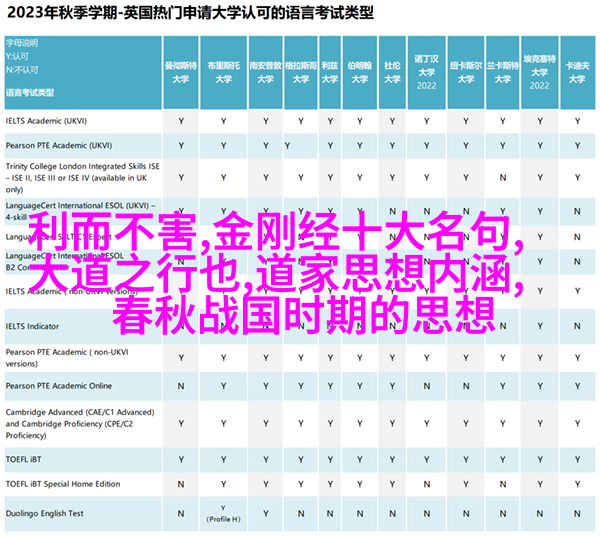
Task: Select the IELTS Indicator row label
Action: 33,326
